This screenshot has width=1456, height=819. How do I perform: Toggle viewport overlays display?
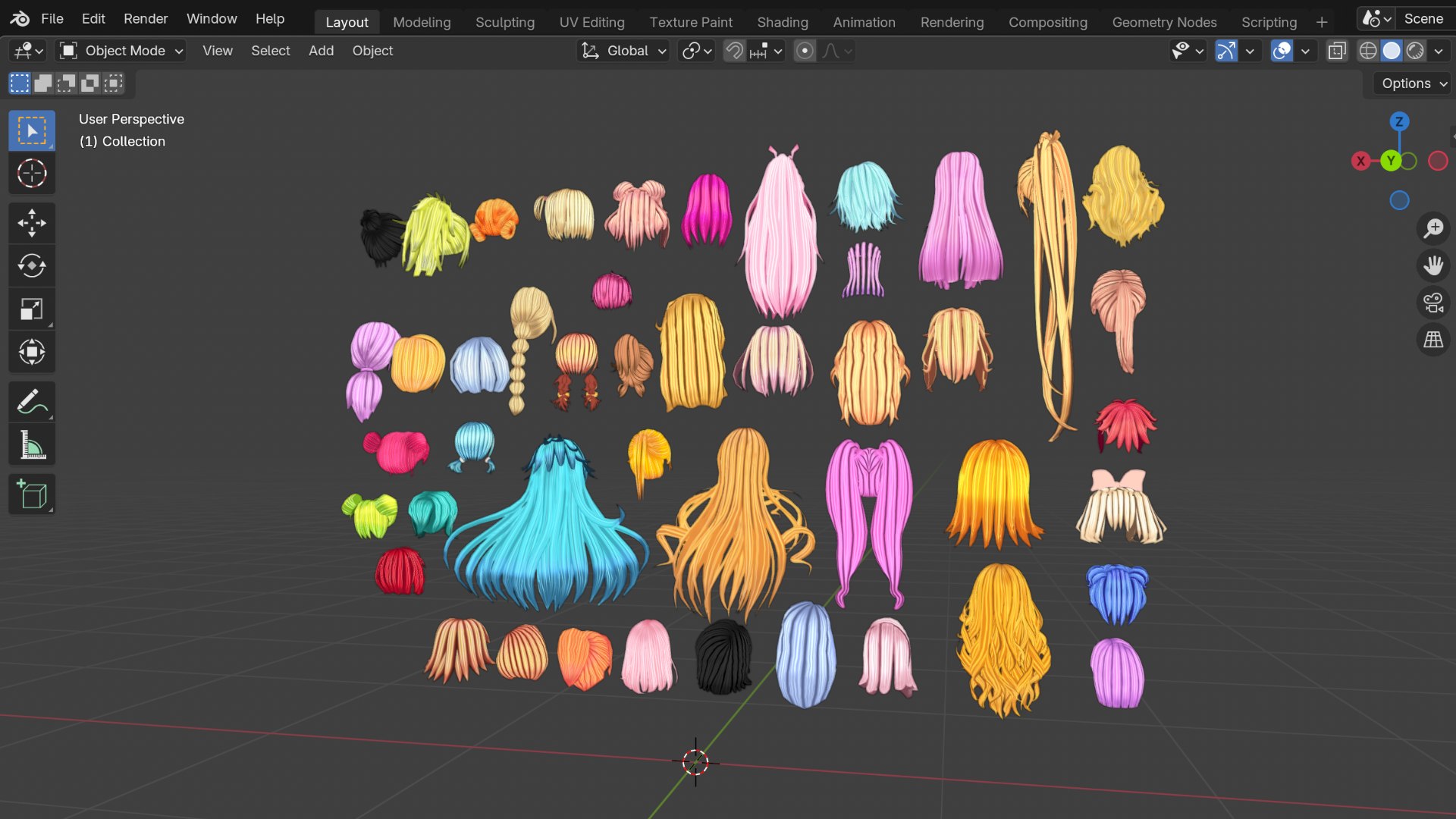(1282, 51)
